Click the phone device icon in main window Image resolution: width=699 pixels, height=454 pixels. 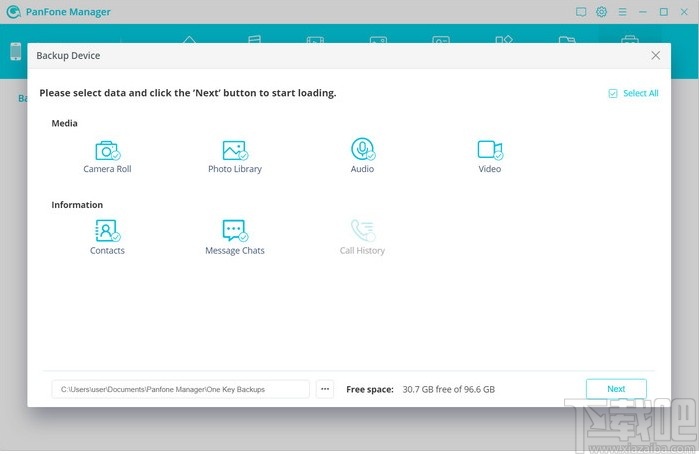[16, 51]
